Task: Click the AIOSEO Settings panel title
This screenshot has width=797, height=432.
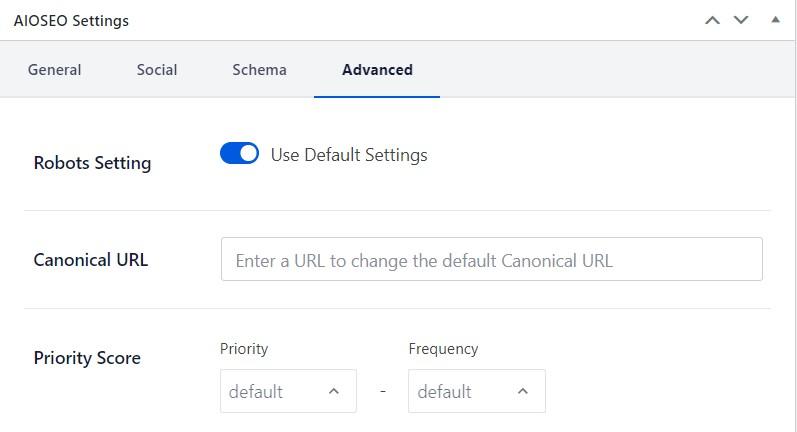Action: click(71, 20)
